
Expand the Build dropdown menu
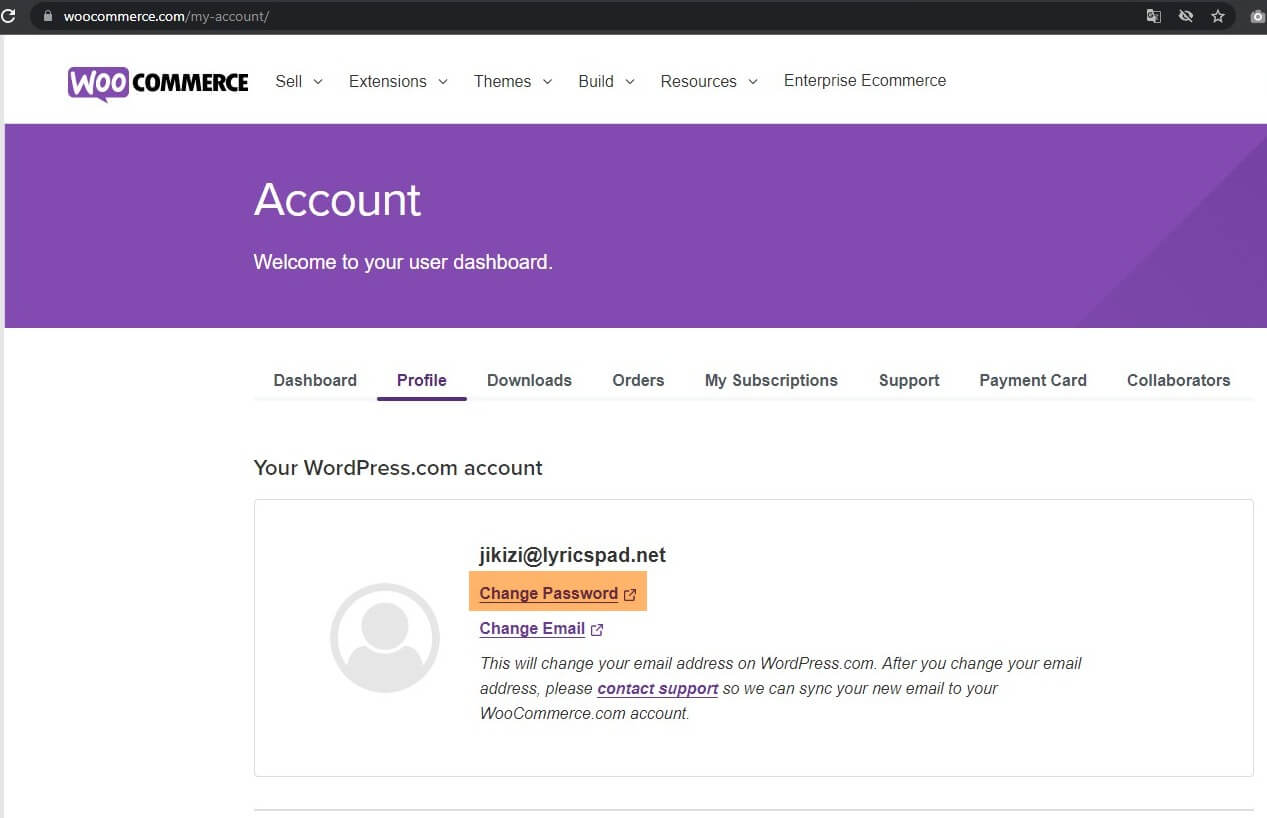pyautogui.click(x=606, y=81)
